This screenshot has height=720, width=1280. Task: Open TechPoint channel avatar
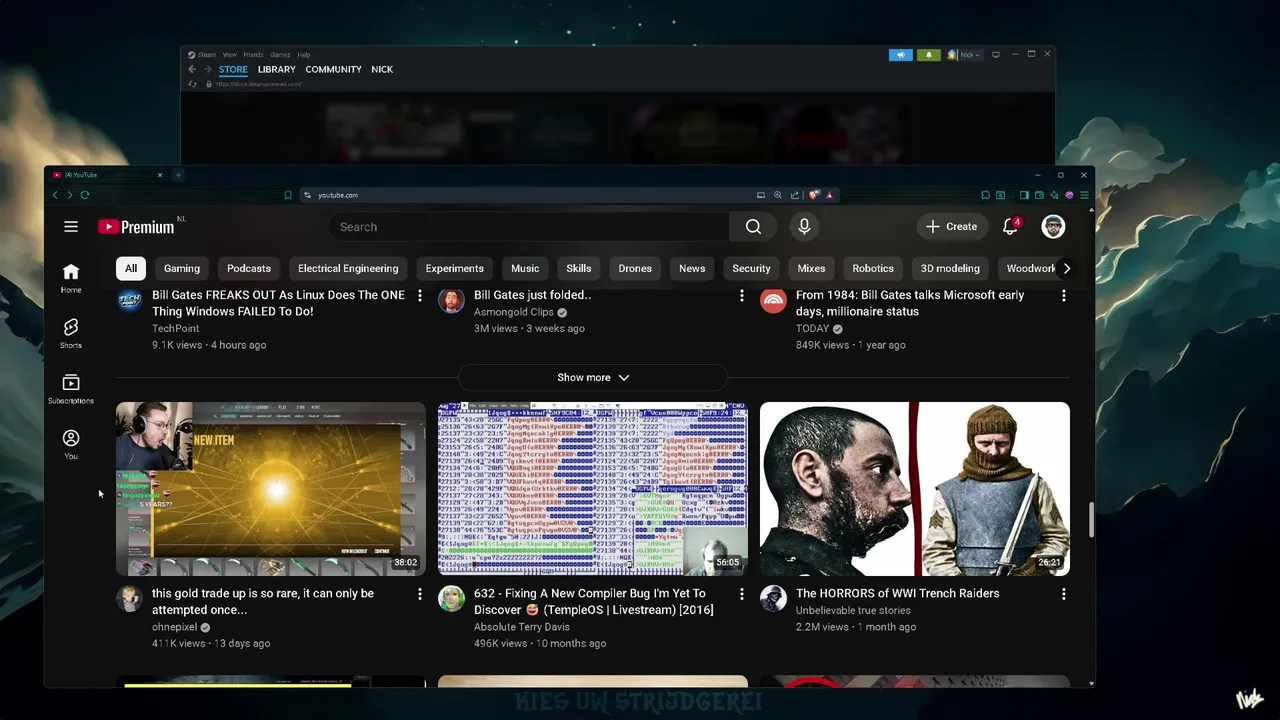point(130,300)
